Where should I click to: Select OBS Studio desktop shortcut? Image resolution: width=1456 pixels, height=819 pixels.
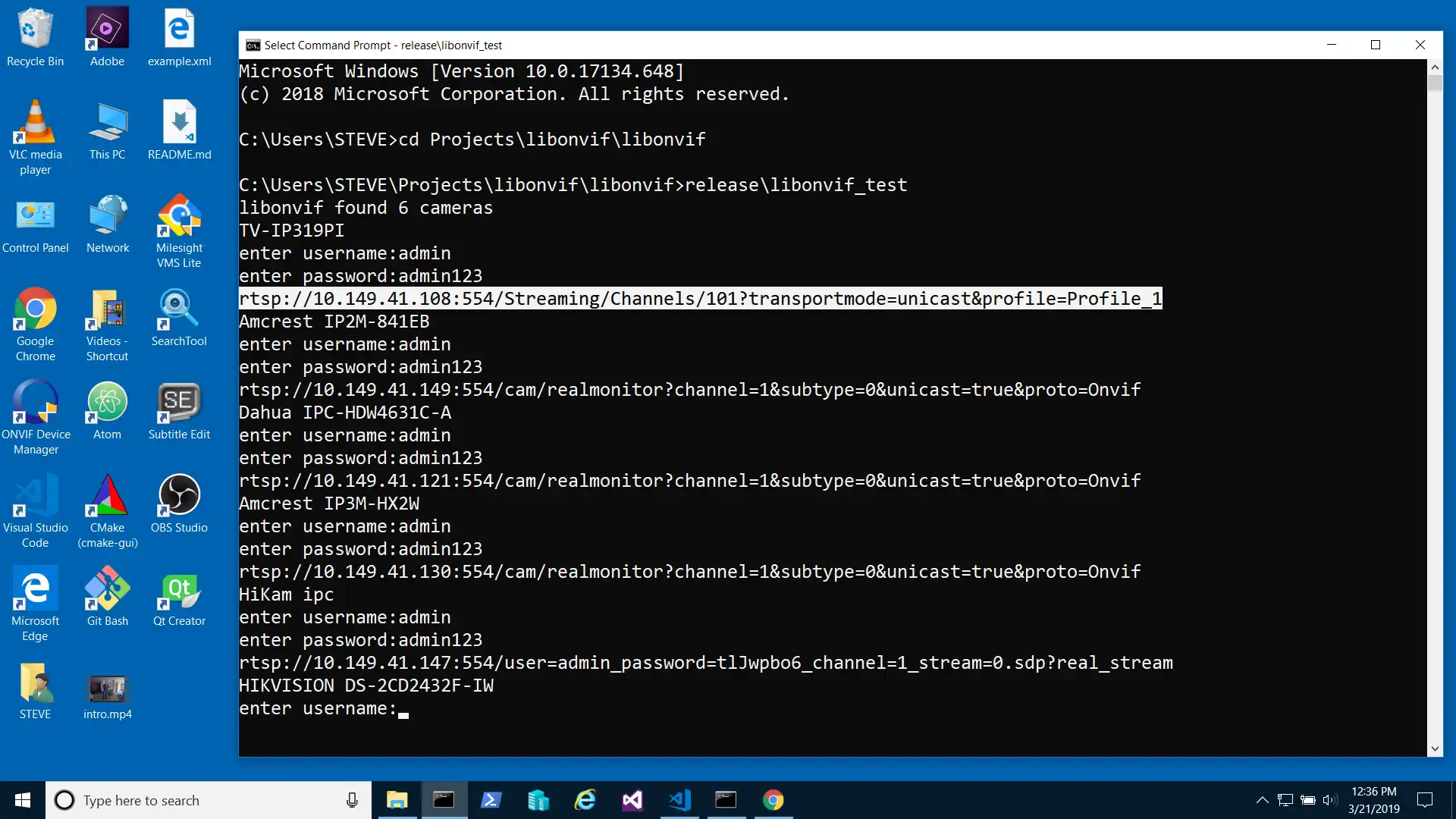pos(179,504)
